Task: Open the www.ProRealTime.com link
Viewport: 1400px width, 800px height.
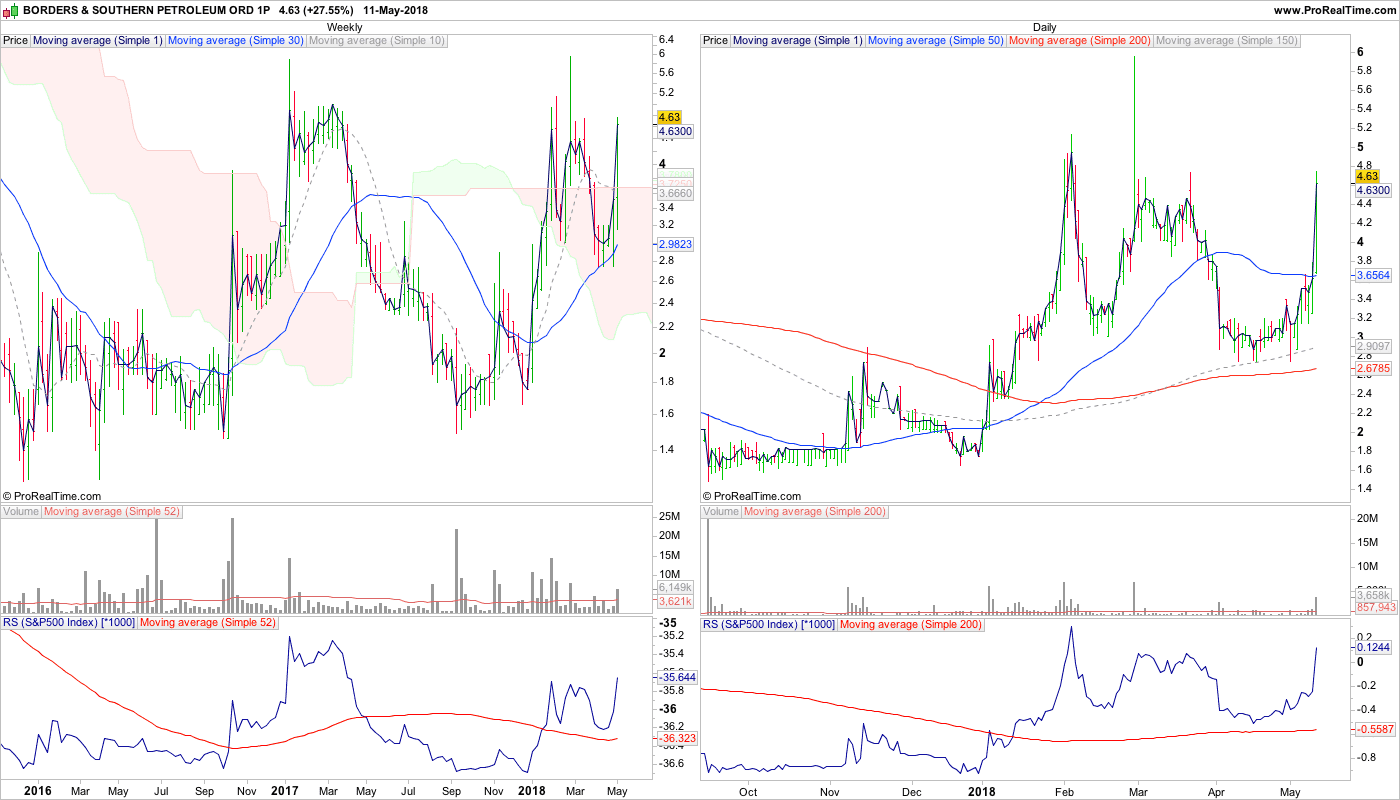Action: 1334,10
